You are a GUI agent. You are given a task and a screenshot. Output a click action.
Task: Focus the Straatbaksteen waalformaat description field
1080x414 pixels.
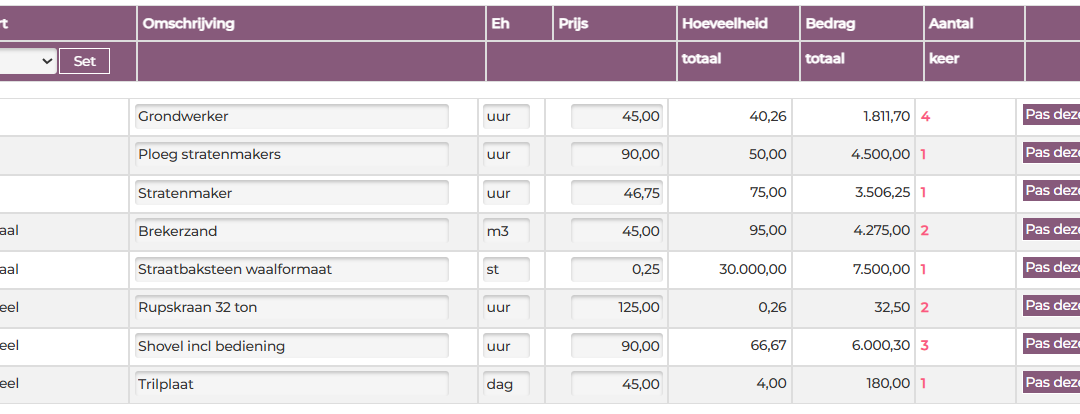pyautogui.click(x=291, y=269)
